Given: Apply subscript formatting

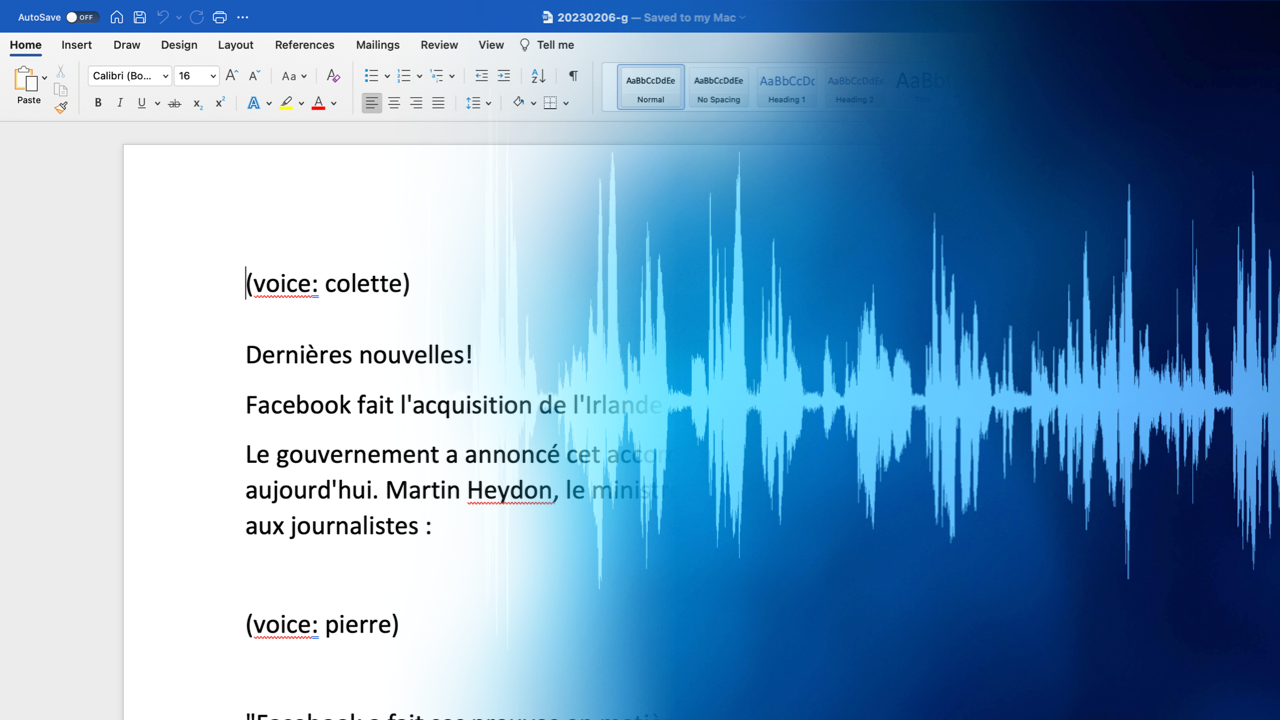Looking at the screenshot, I should (197, 102).
